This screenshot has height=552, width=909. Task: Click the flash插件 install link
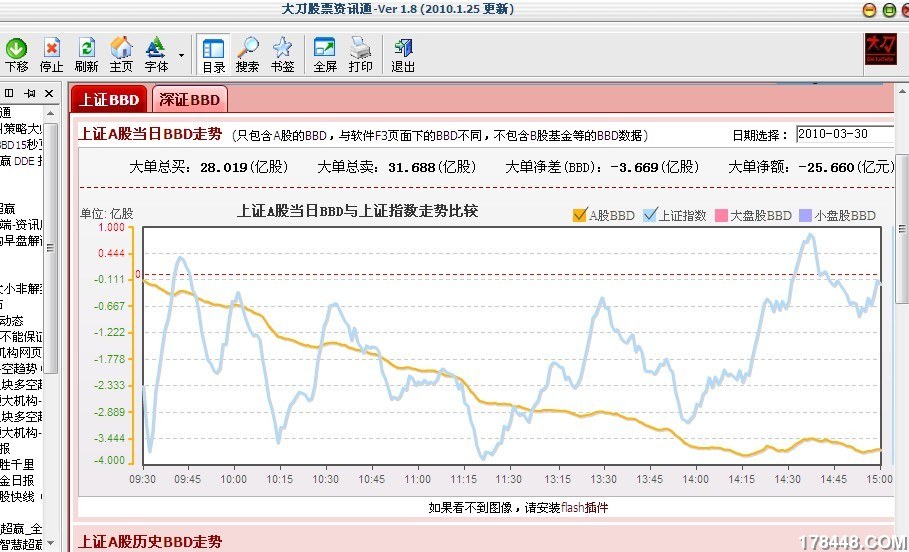pyautogui.click(x=585, y=508)
